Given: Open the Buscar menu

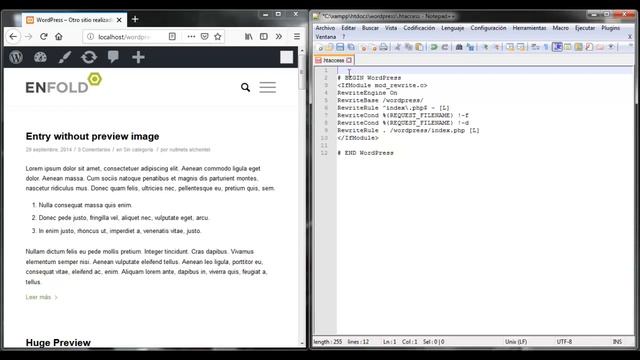Looking at the screenshot, I should (x=370, y=28).
